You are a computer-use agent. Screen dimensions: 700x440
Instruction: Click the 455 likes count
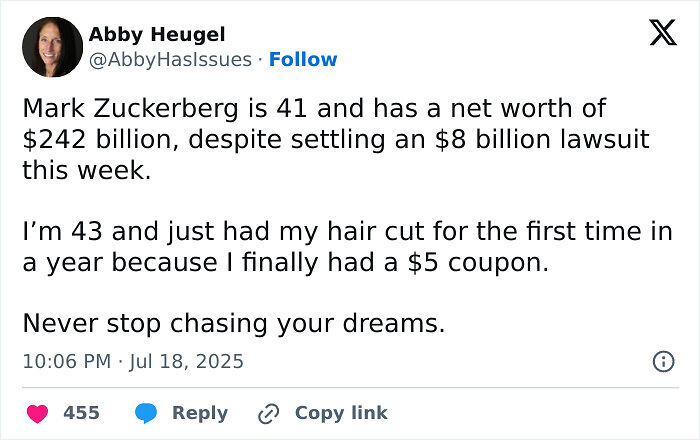80,413
